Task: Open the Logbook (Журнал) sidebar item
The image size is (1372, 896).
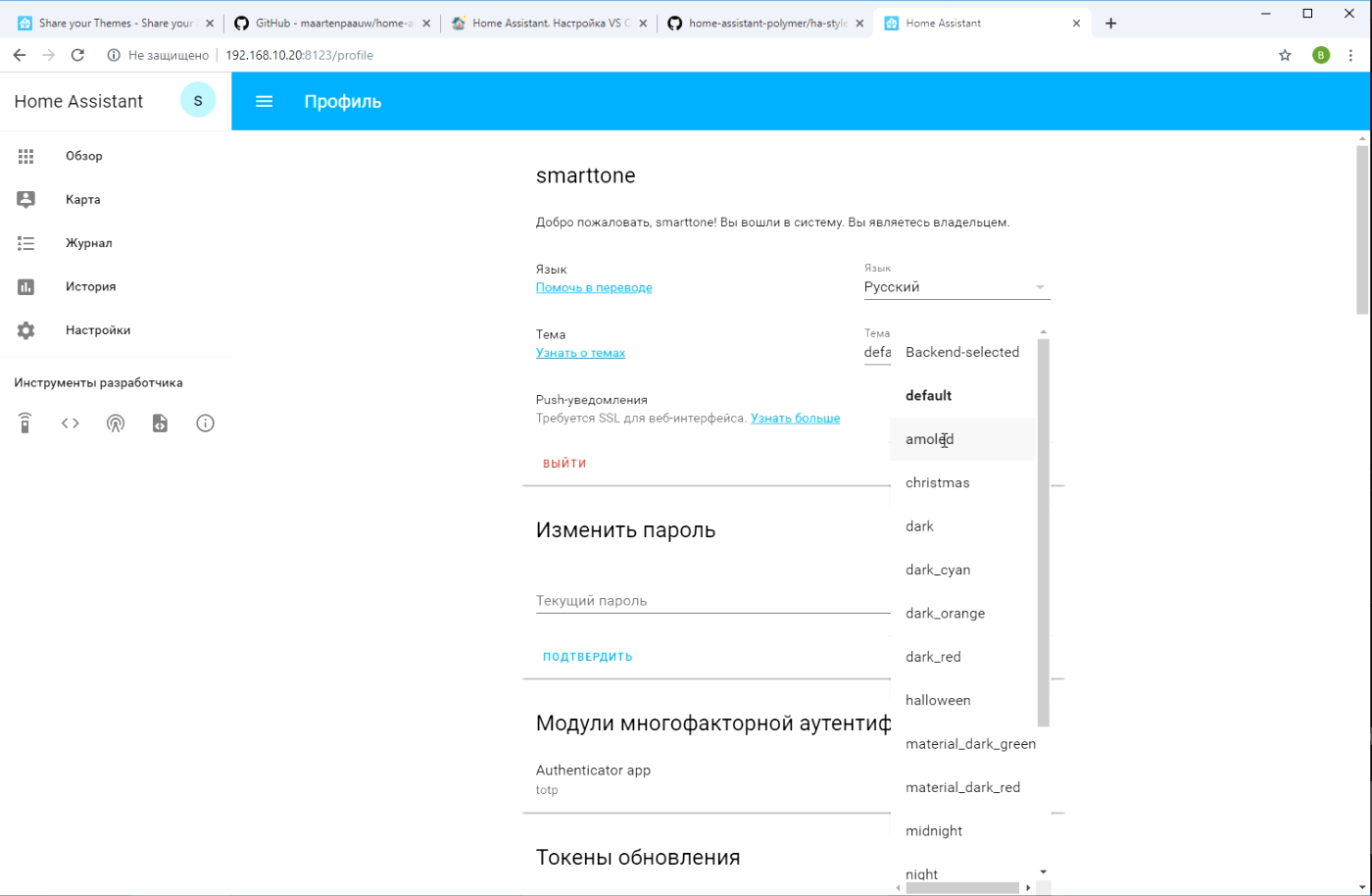Action: 116,243
